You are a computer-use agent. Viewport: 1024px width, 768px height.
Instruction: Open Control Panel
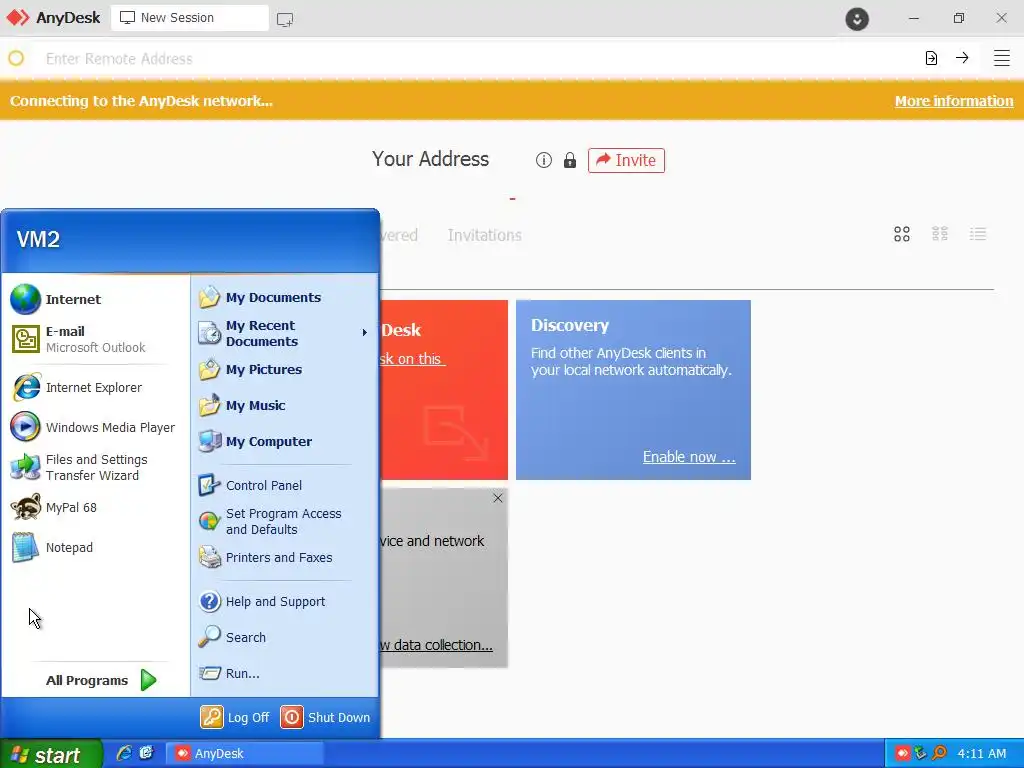(283, 485)
